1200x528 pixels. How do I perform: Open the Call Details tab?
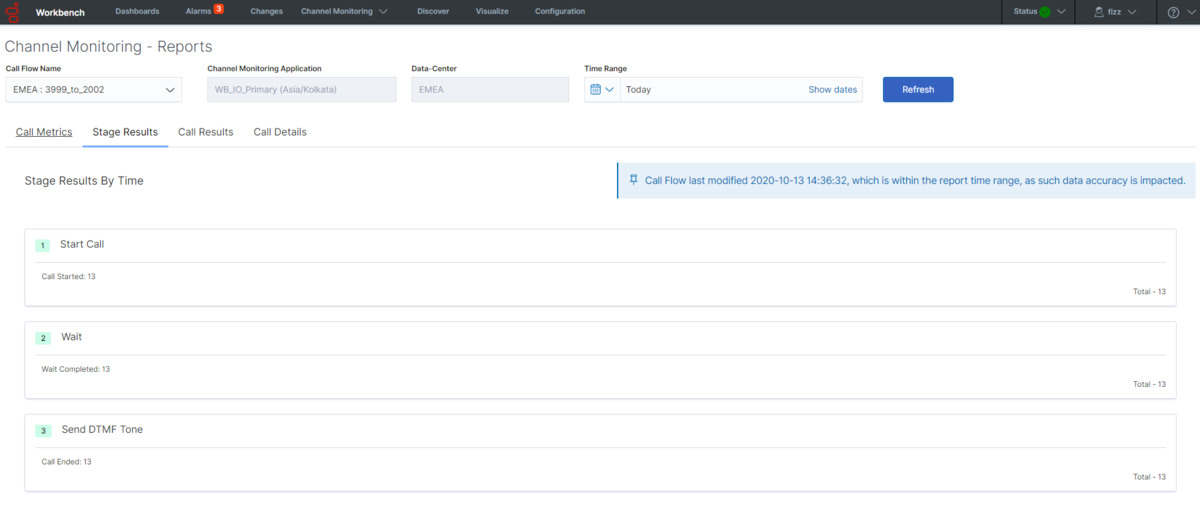tap(280, 132)
